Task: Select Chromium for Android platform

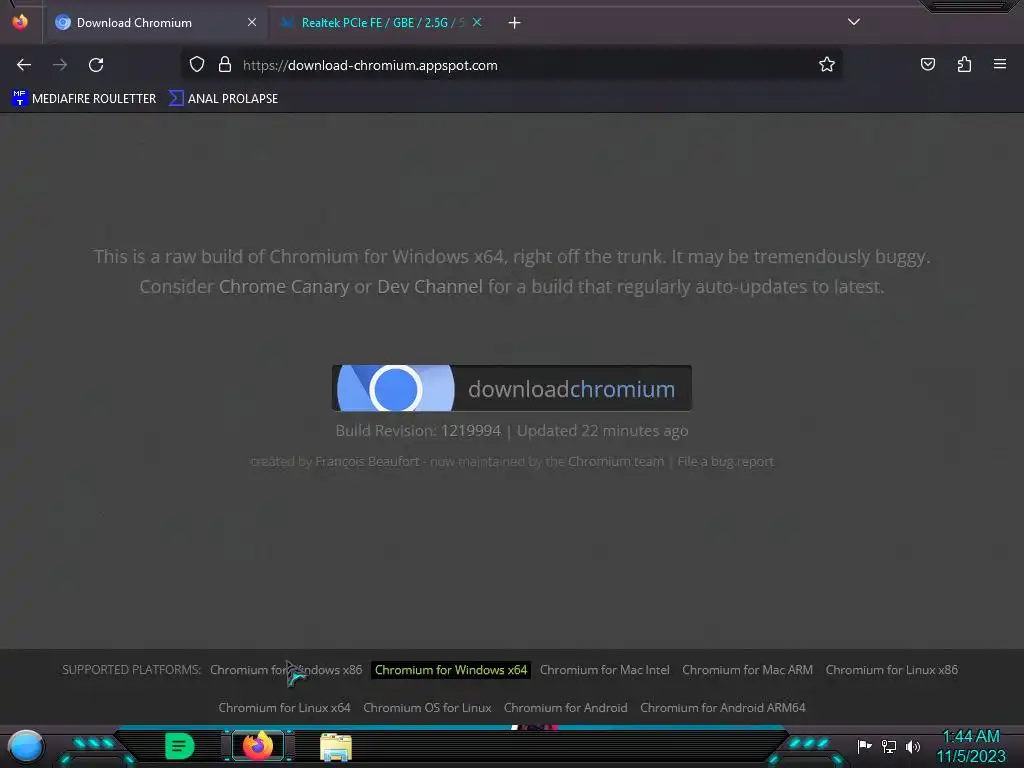Action: [x=566, y=708]
